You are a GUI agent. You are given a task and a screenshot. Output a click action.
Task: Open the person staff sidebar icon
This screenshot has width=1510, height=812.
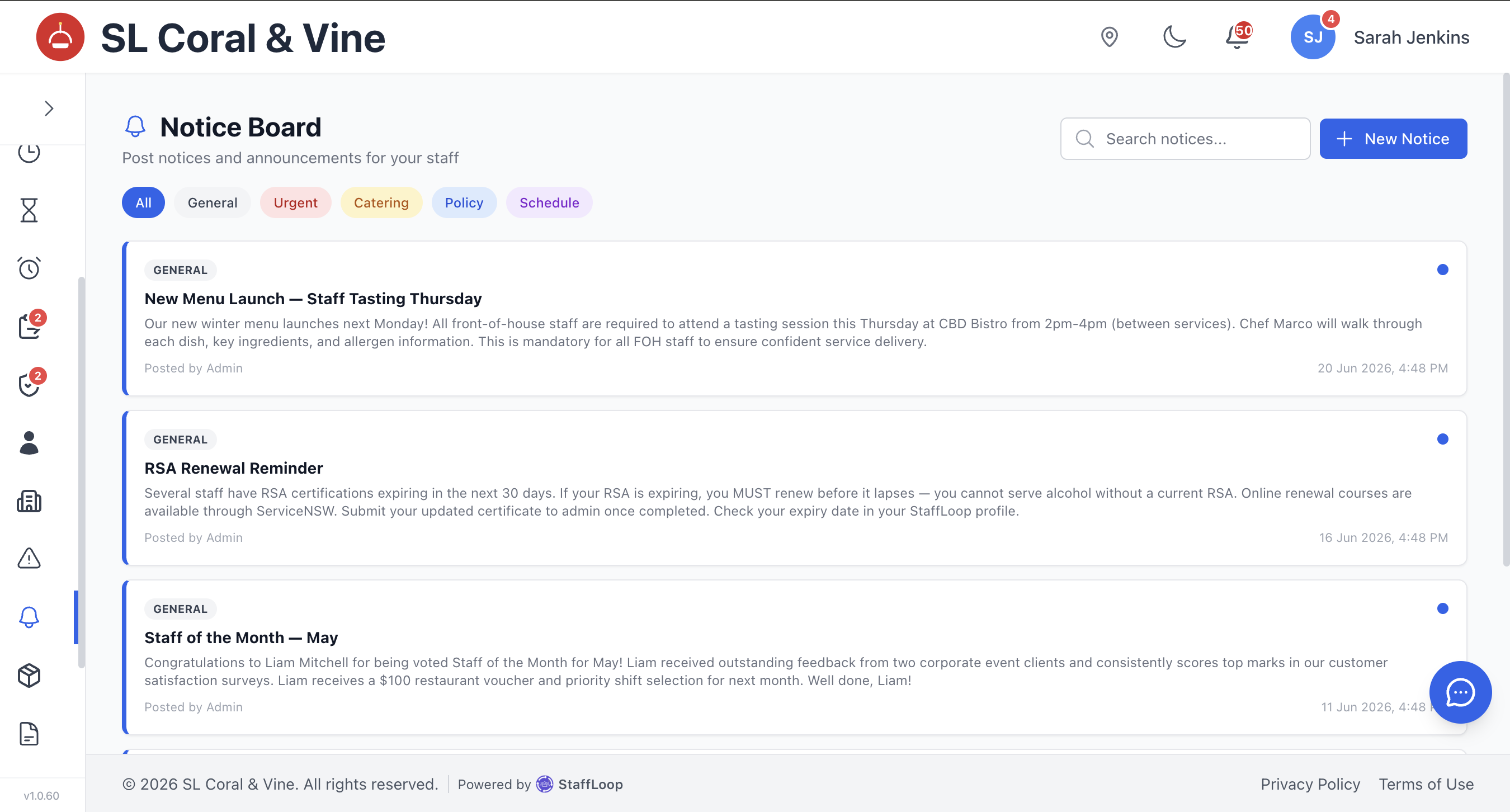click(x=29, y=443)
